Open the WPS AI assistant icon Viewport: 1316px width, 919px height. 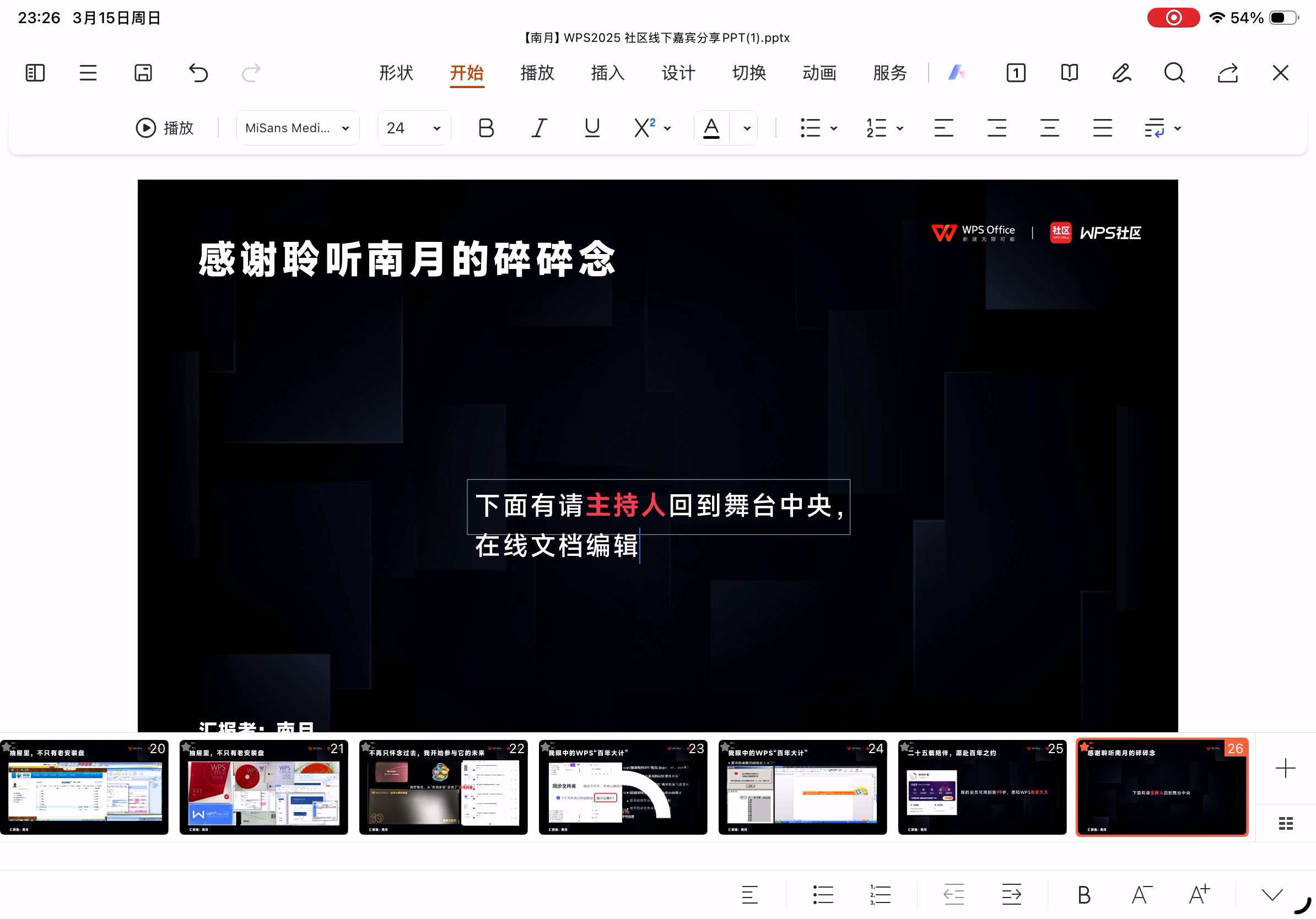click(956, 73)
